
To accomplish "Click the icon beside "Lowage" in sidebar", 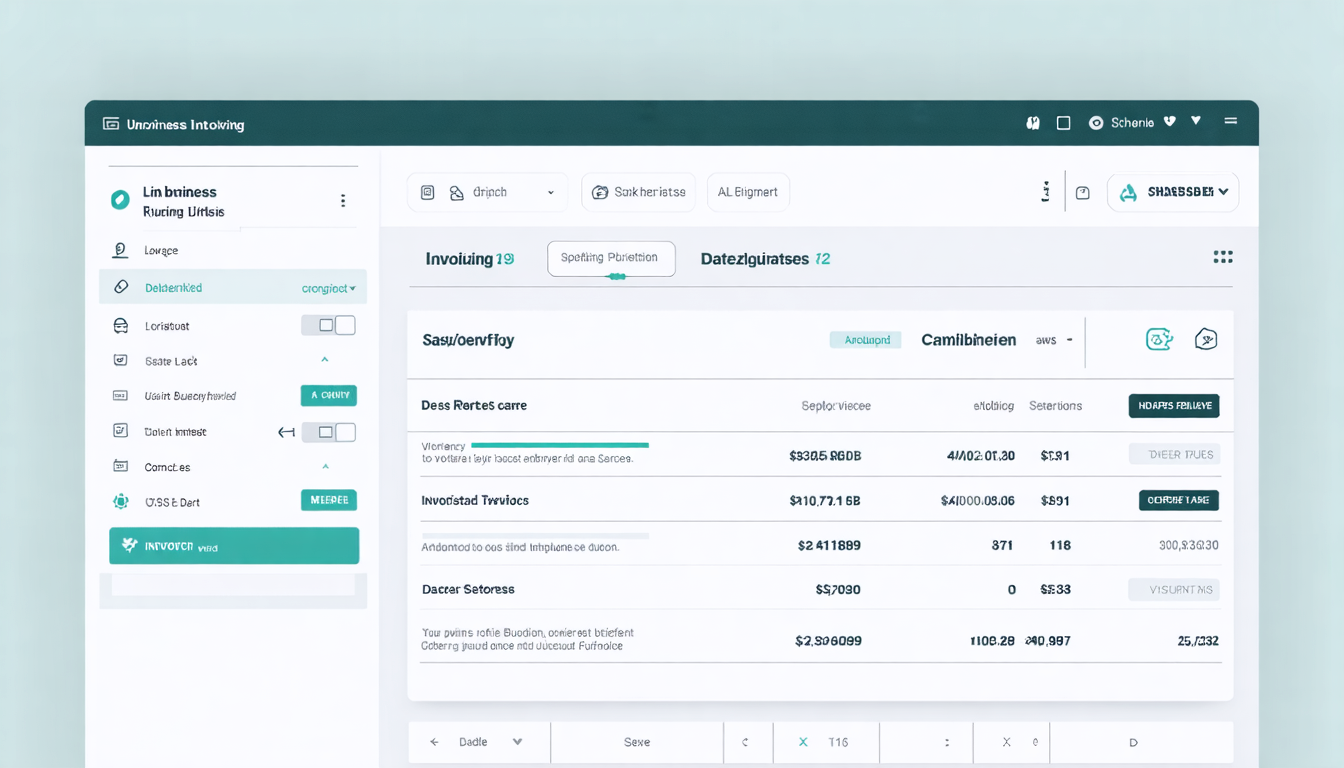I will [120, 250].
